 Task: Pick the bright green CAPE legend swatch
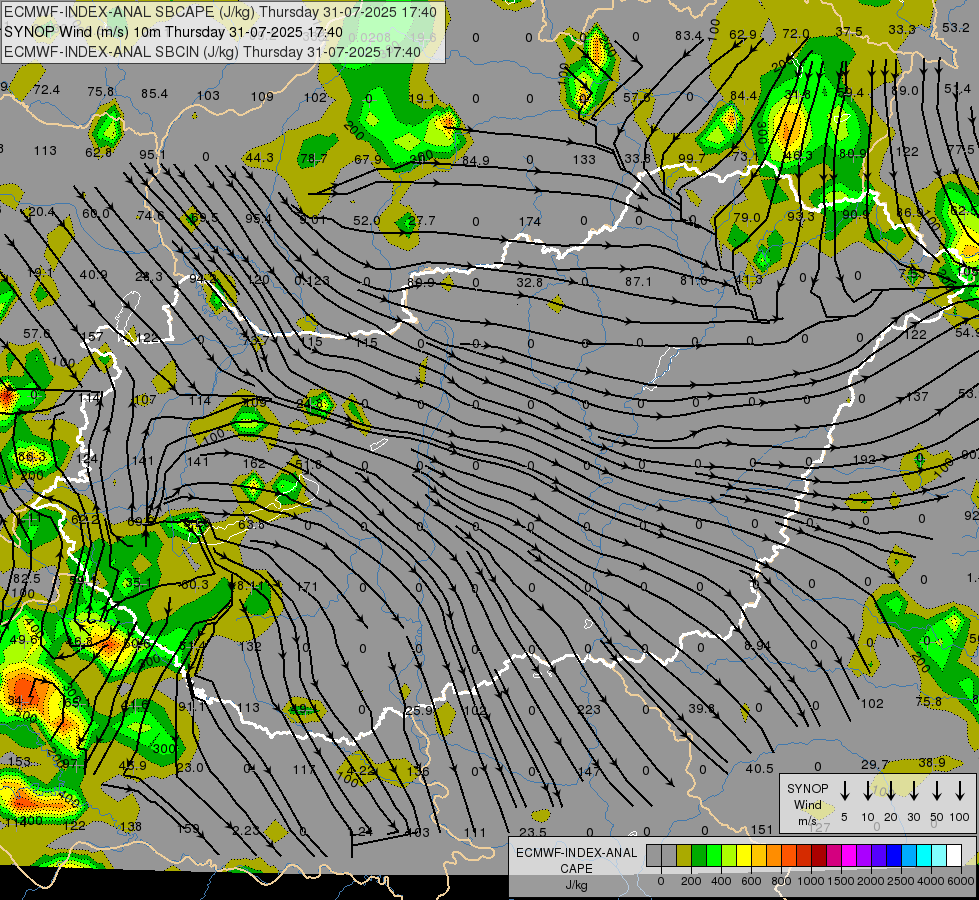[x=714, y=855]
